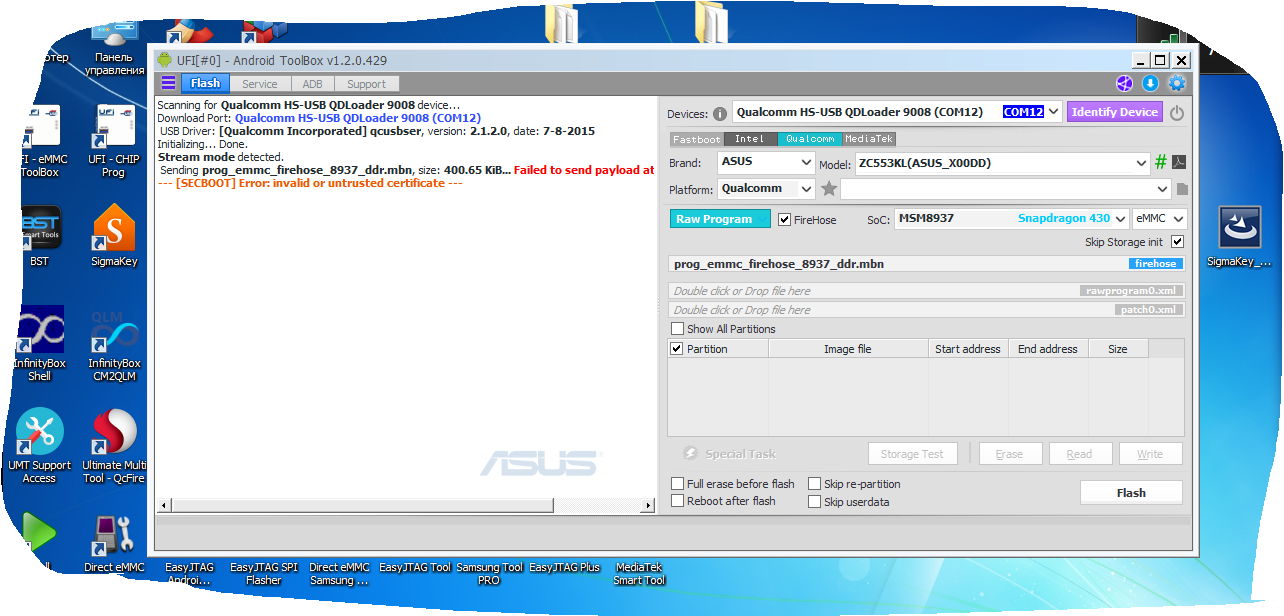
Task: Click the log panel horizontal scrollbar
Action: coord(405,506)
